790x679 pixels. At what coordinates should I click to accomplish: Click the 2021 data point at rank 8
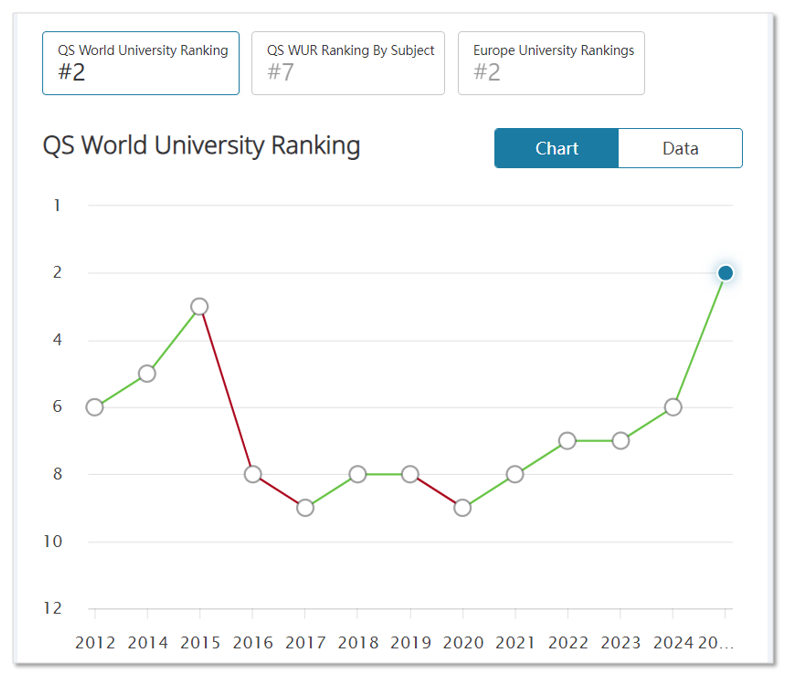pyautogui.click(x=515, y=474)
